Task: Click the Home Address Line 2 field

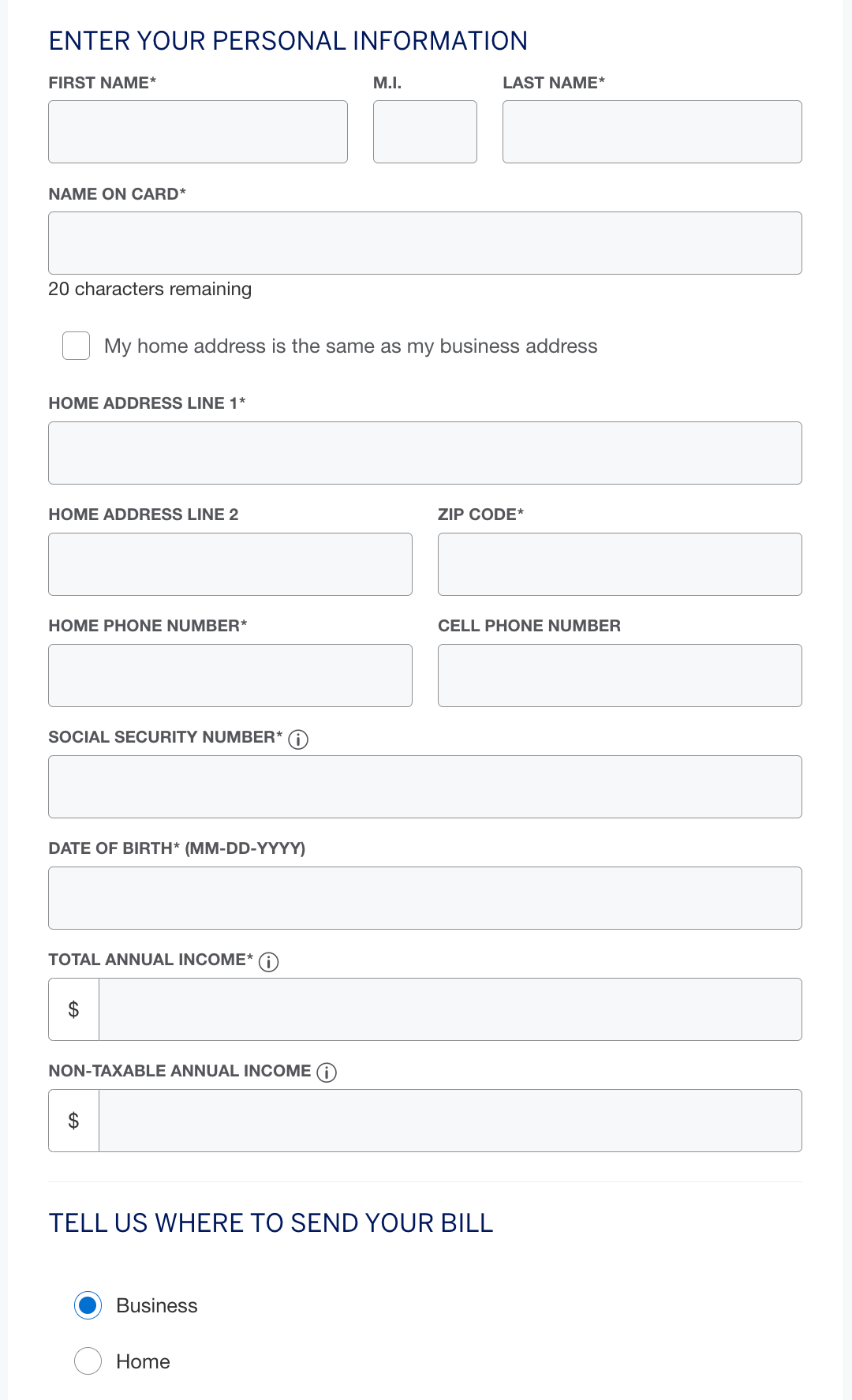Action: pyautogui.click(x=230, y=563)
